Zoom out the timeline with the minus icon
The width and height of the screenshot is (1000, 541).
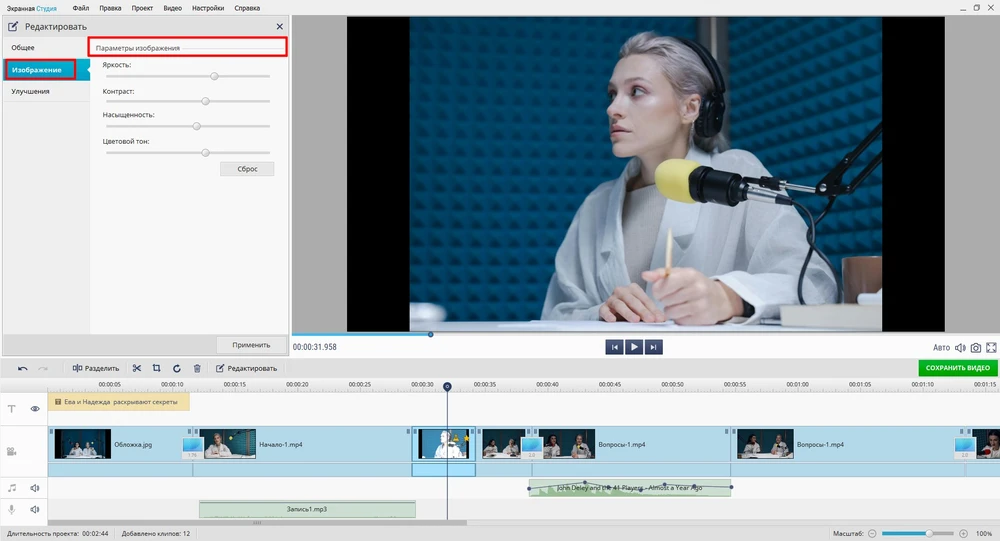(x=872, y=534)
